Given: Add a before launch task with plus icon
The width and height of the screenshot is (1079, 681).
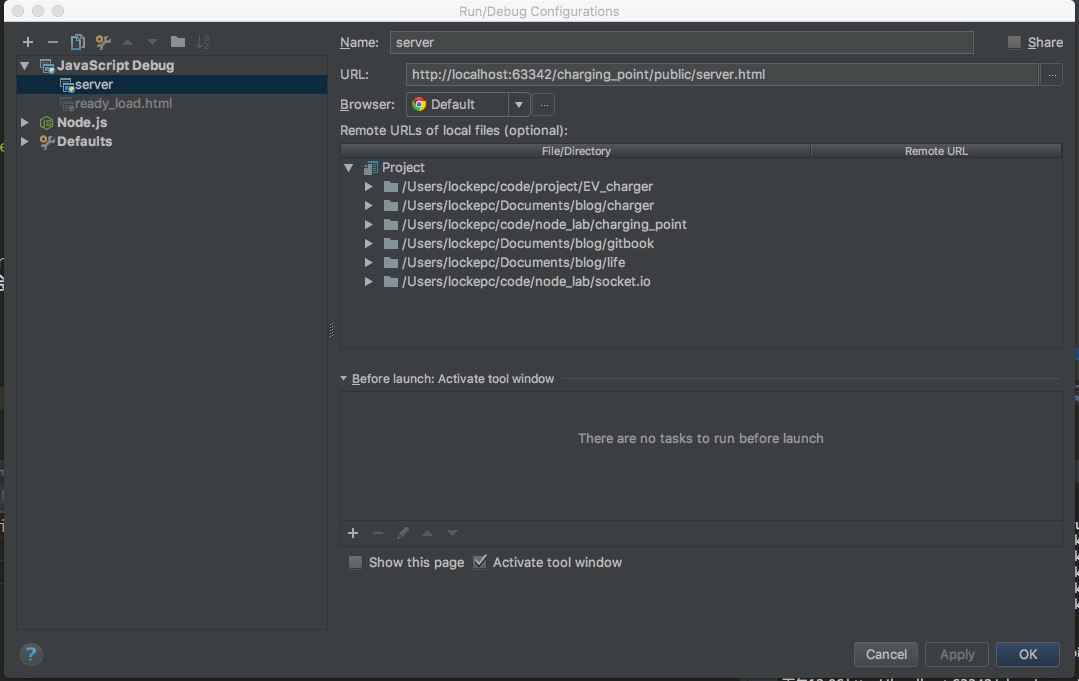Looking at the screenshot, I should [353, 533].
